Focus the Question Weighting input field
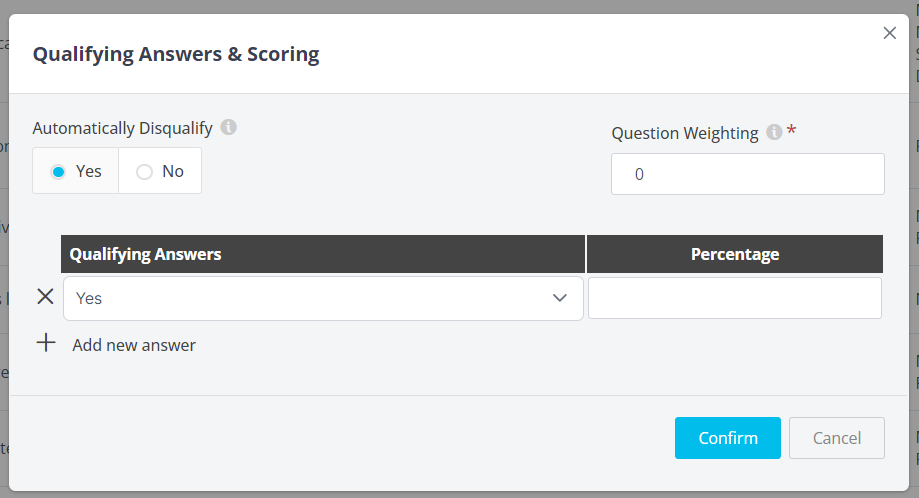The image size is (919, 498). point(747,174)
